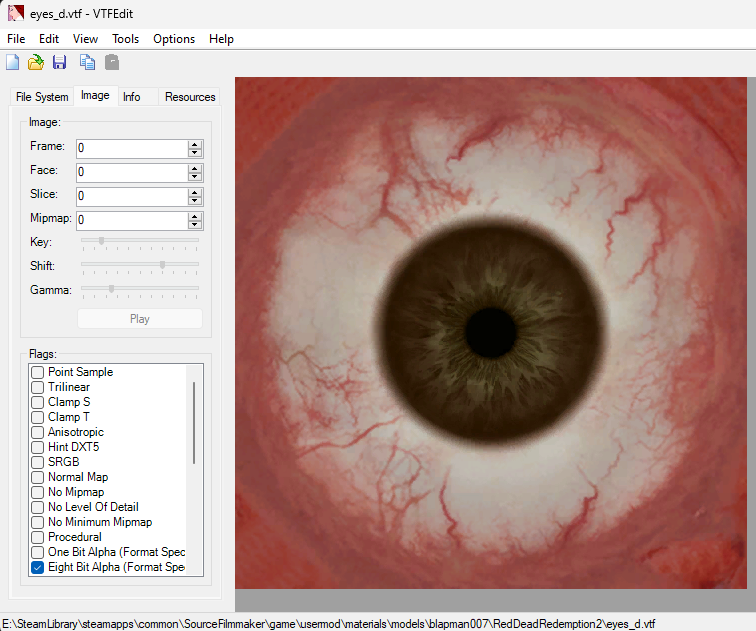Increase the Mipmap value with up arrow
Image resolution: width=756 pixels, height=631 pixels.
[195, 216]
